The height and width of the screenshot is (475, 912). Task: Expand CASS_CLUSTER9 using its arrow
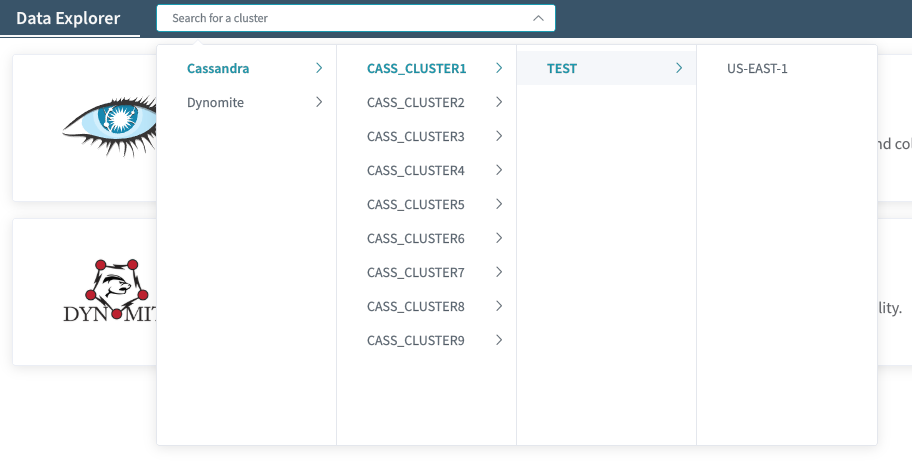[x=499, y=340]
